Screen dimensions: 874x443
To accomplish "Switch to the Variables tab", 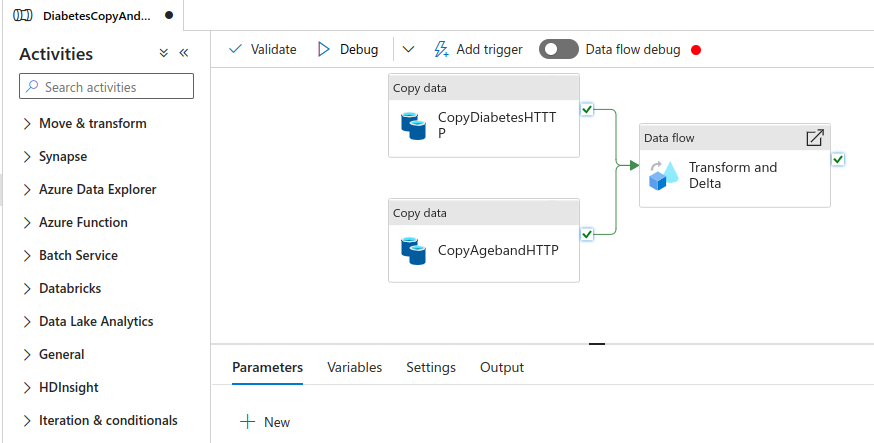I will click(x=355, y=368).
